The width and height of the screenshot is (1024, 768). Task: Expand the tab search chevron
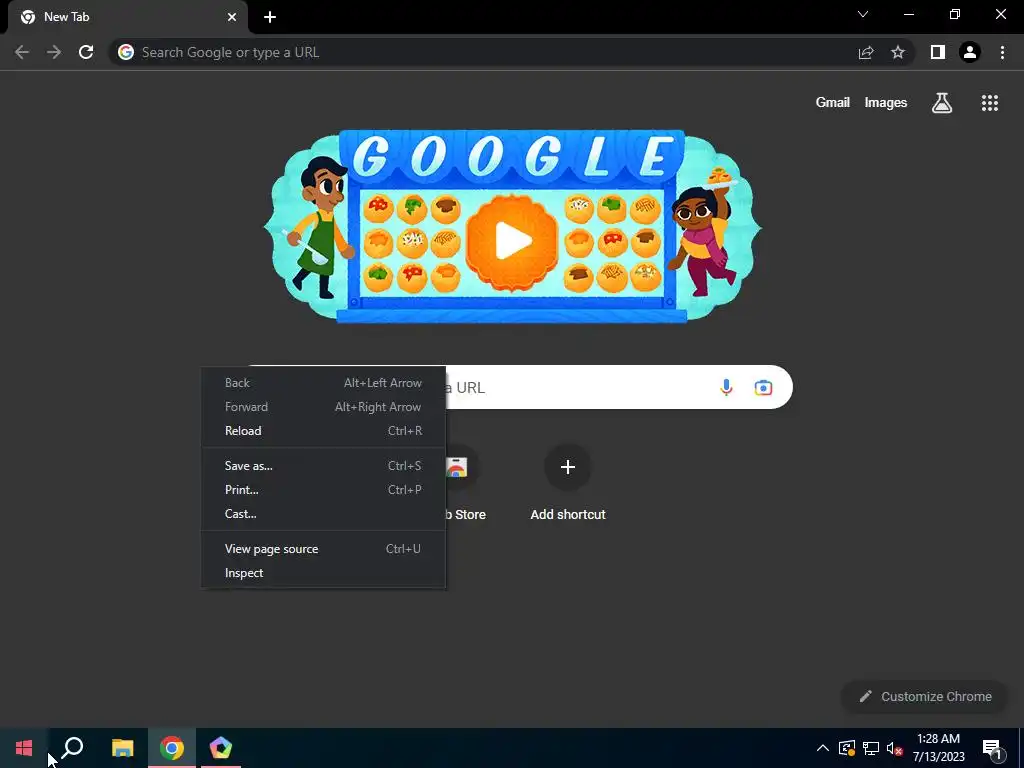click(863, 14)
